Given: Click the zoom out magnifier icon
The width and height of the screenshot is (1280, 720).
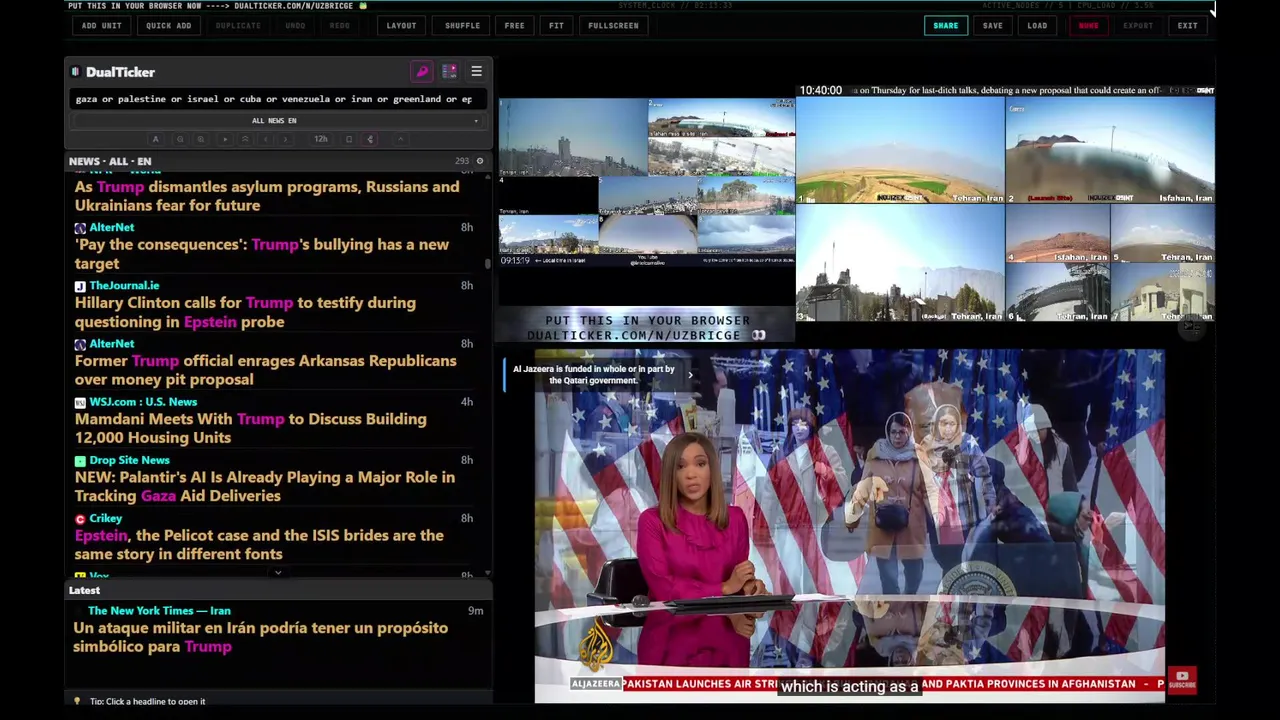Looking at the screenshot, I should click(180, 139).
